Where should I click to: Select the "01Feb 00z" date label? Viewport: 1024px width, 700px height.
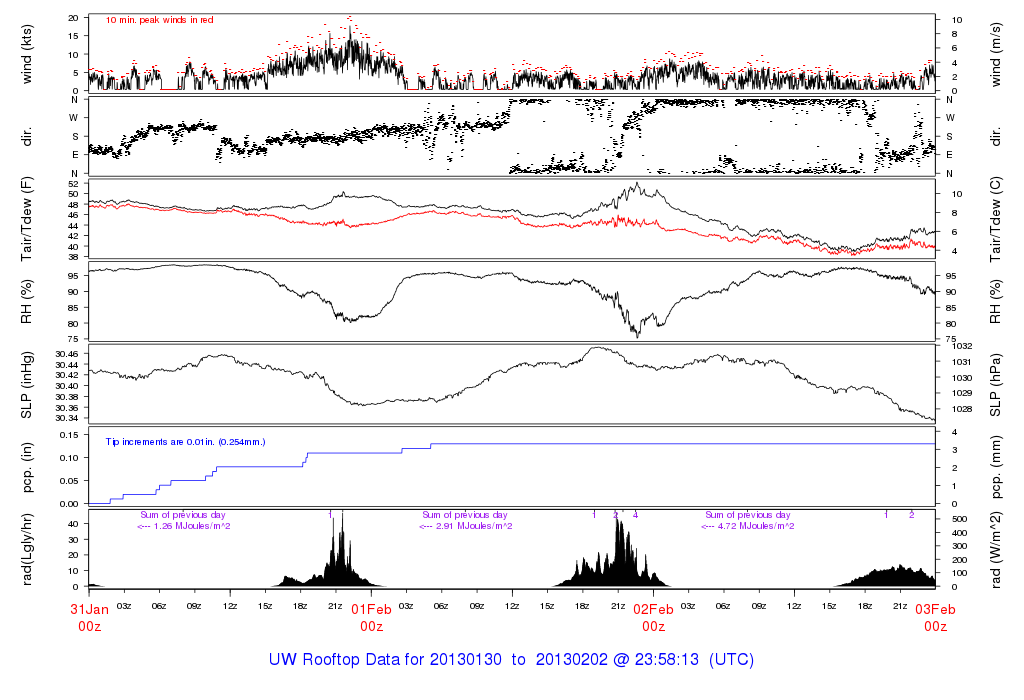click(372, 618)
